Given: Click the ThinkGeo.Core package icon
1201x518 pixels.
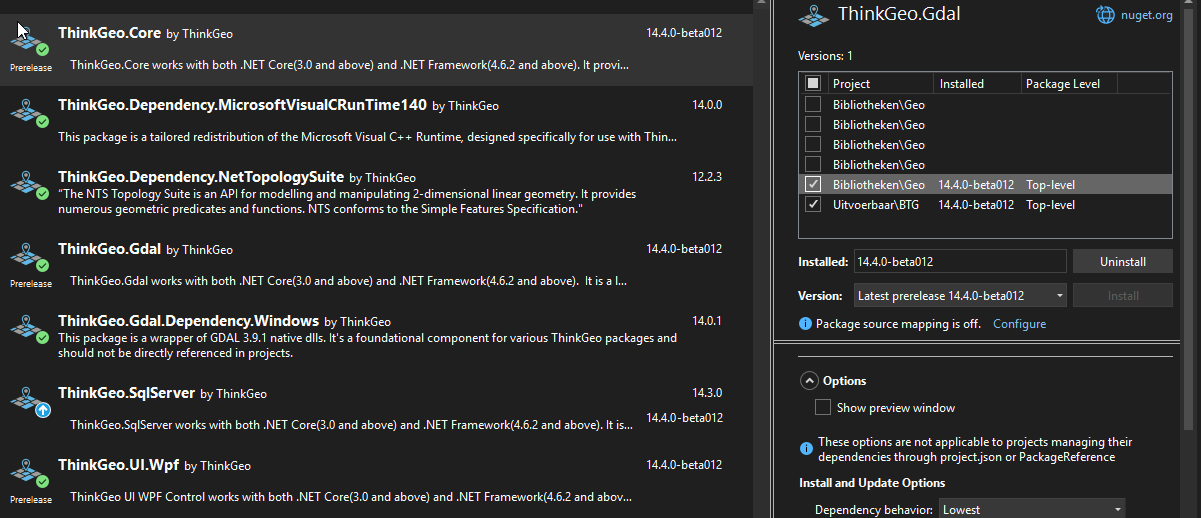Looking at the screenshot, I should click(30, 39).
